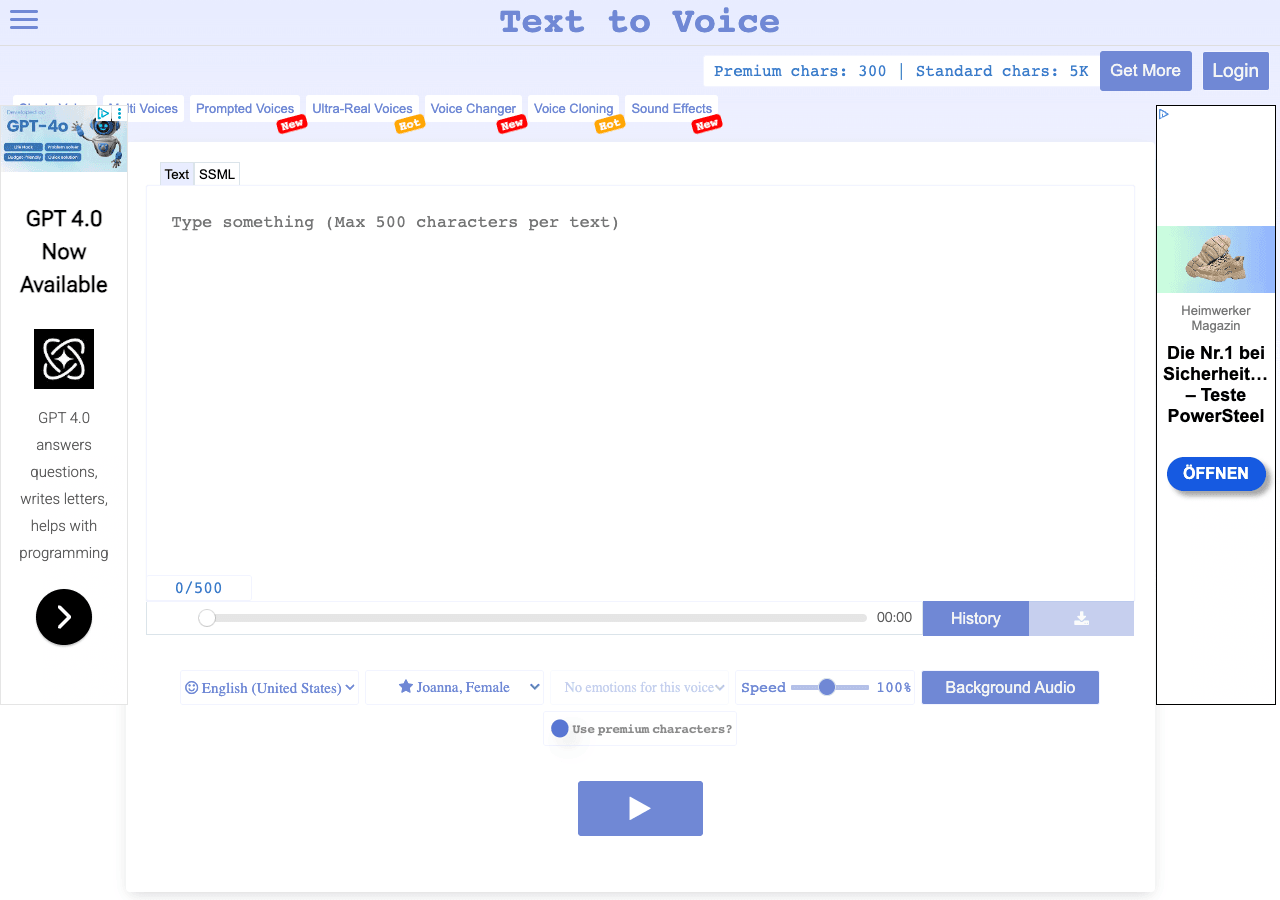The image size is (1280, 900).
Task: Click the Die Nr.1 bei Sicherheit ad headline
Action: (1216, 384)
